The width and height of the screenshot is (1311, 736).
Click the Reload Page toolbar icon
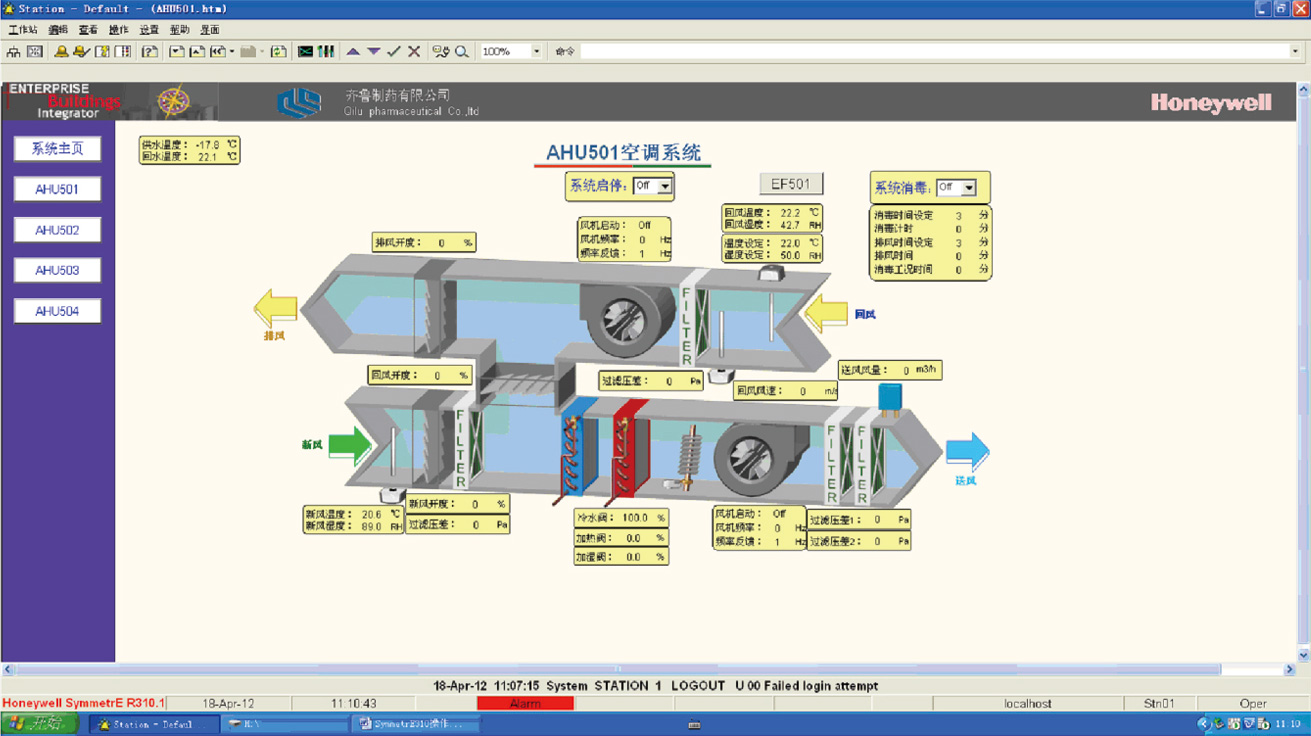pos(279,51)
